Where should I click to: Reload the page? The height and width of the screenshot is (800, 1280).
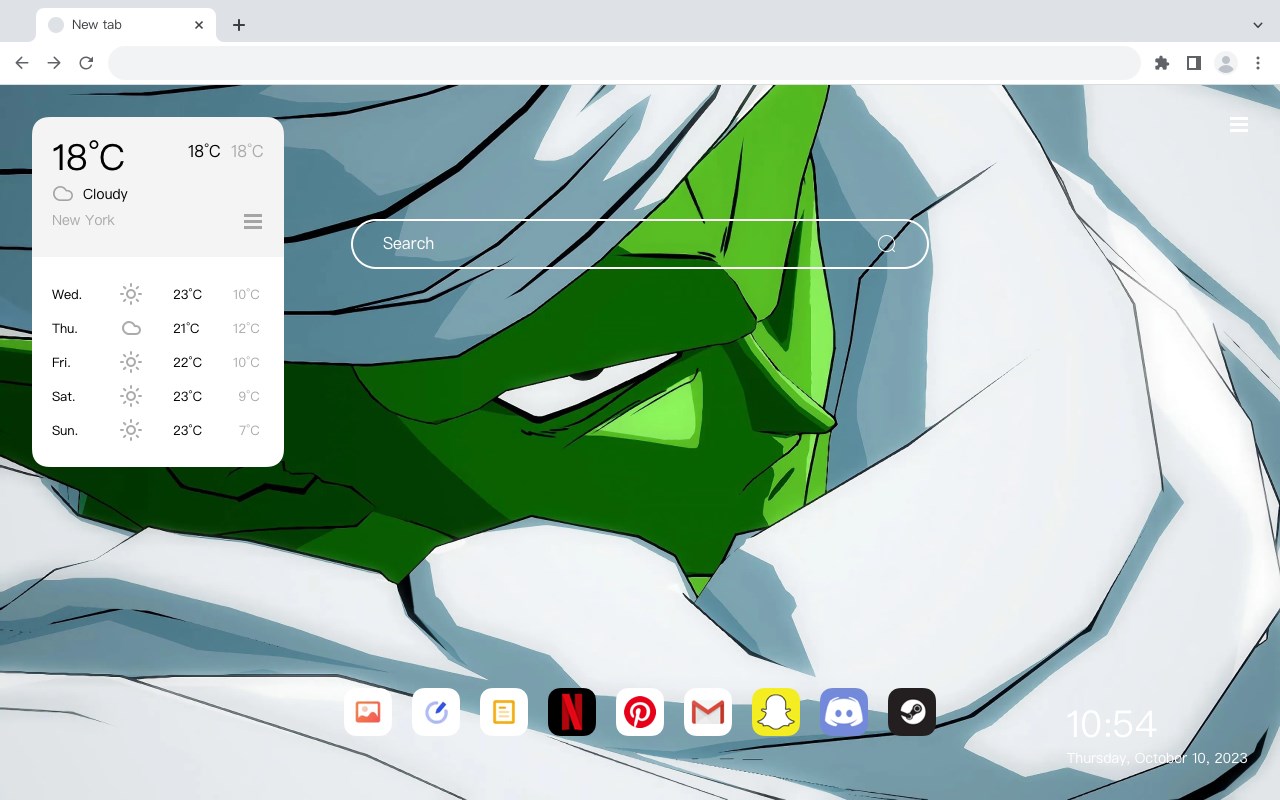click(86, 63)
